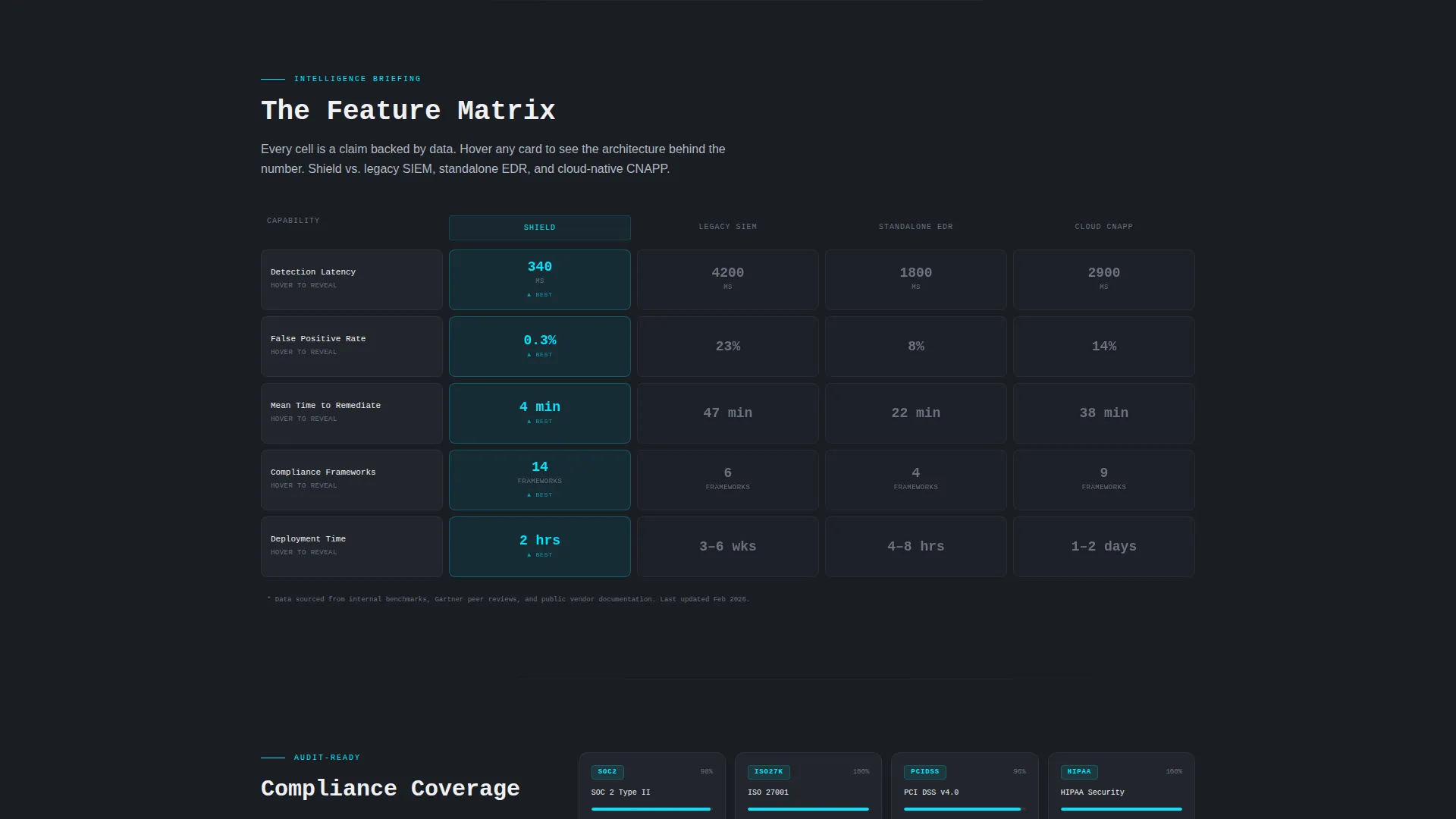The height and width of the screenshot is (819, 1456).
Task: Click the ISO 27001 label
Action: click(x=768, y=792)
